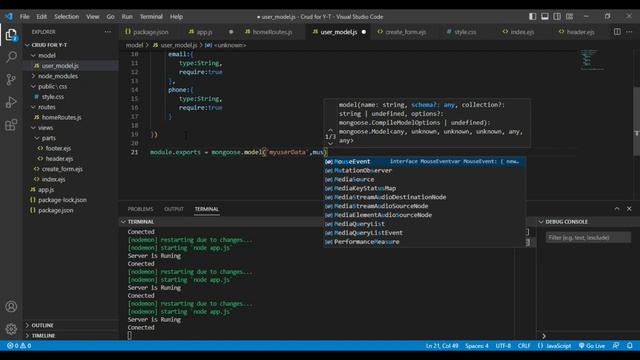The height and width of the screenshot is (360, 640).
Task: Change language mode via JavaScript status item
Action: pos(558,346)
